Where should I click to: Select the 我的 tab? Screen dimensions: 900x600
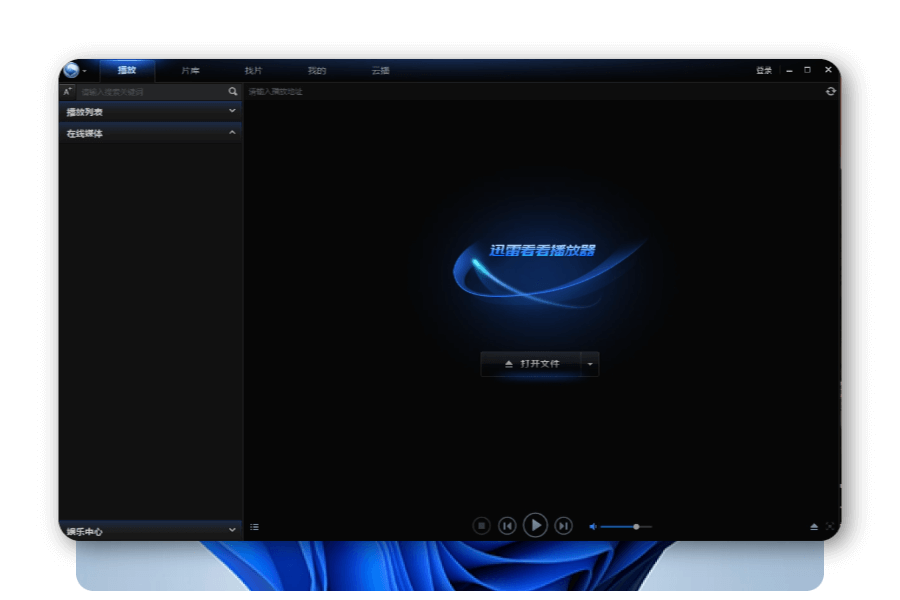[x=317, y=71]
